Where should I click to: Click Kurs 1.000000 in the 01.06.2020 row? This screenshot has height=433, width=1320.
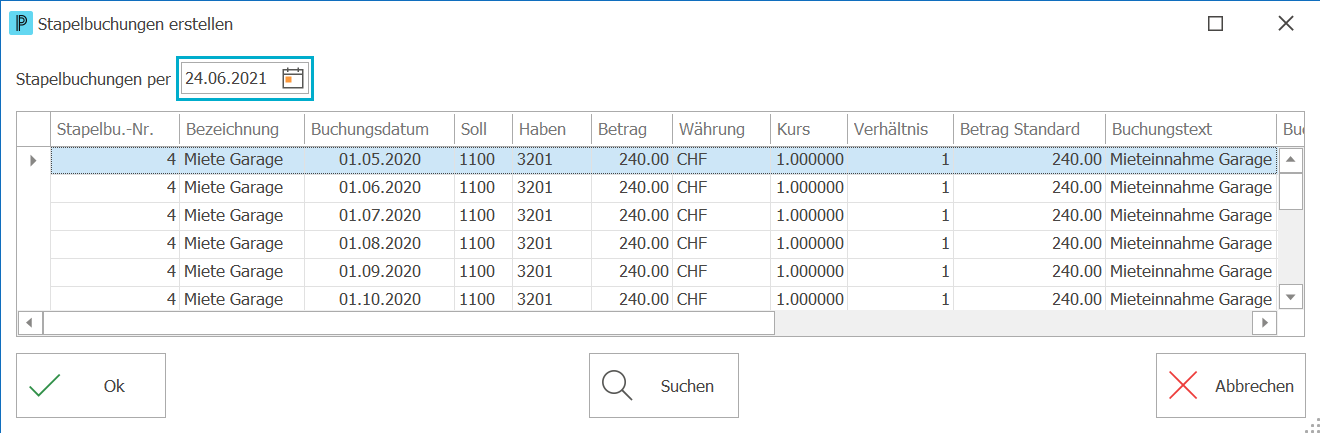[x=810, y=188]
